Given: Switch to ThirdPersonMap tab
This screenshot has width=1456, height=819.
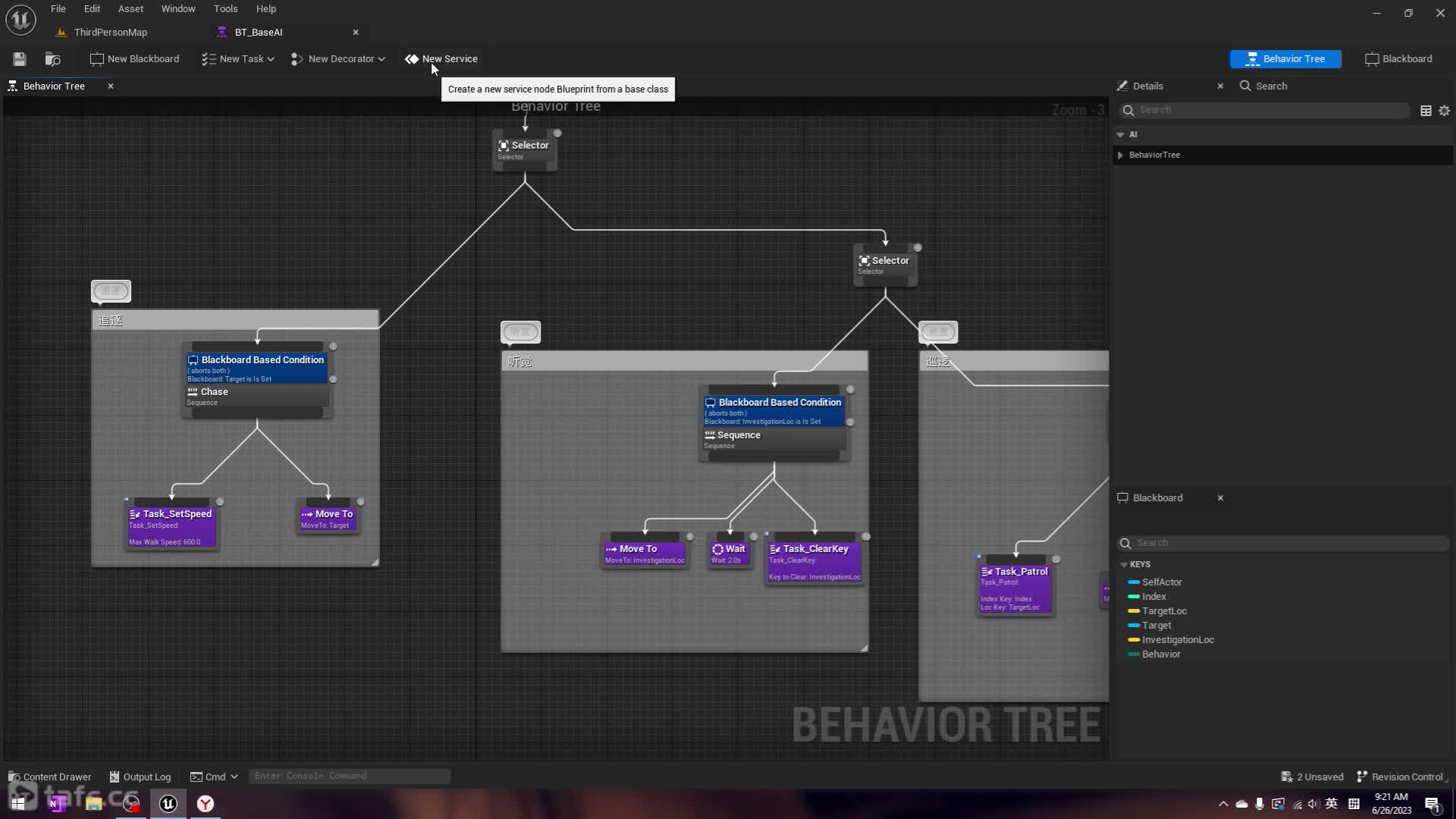Looking at the screenshot, I should (110, 33).
